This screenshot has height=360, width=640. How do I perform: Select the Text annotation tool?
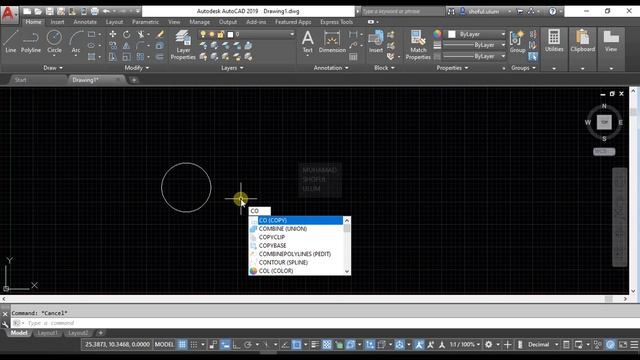click(307, 42)
